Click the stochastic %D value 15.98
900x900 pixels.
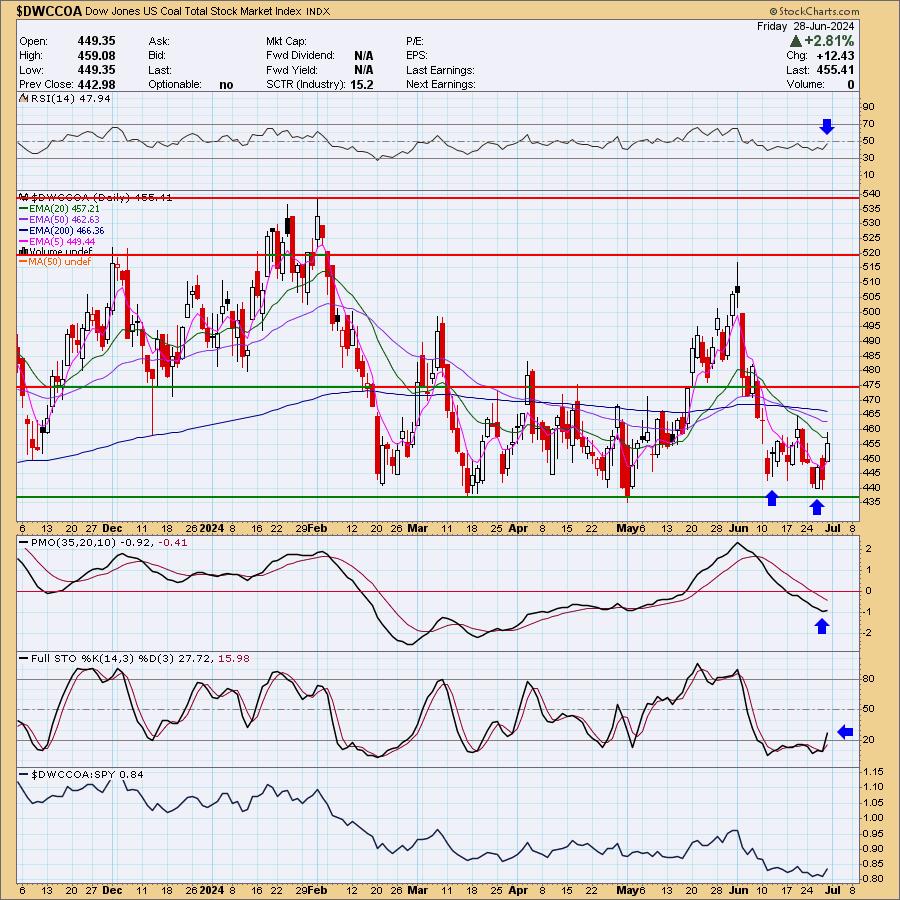[234, 658]
